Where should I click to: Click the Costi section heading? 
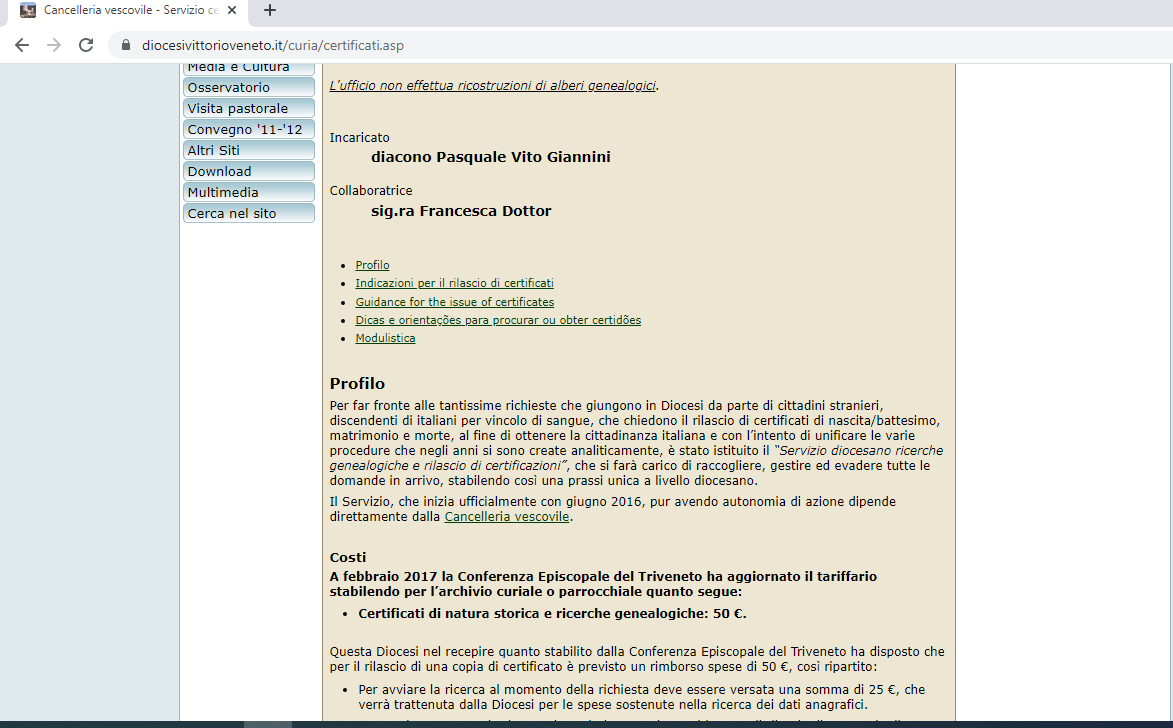click(348, 557)
